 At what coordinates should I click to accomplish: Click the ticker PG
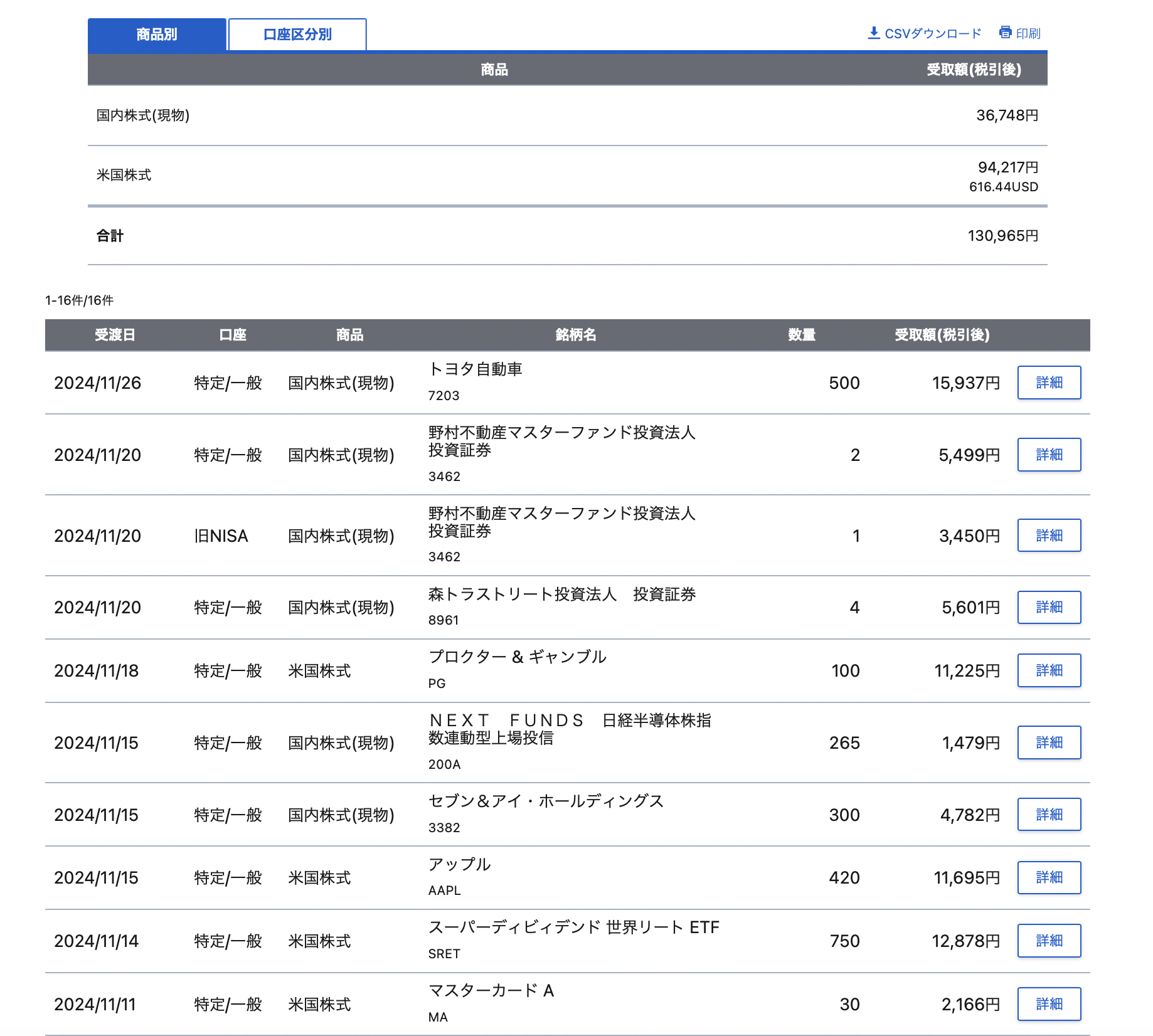[x=437, y=684]
